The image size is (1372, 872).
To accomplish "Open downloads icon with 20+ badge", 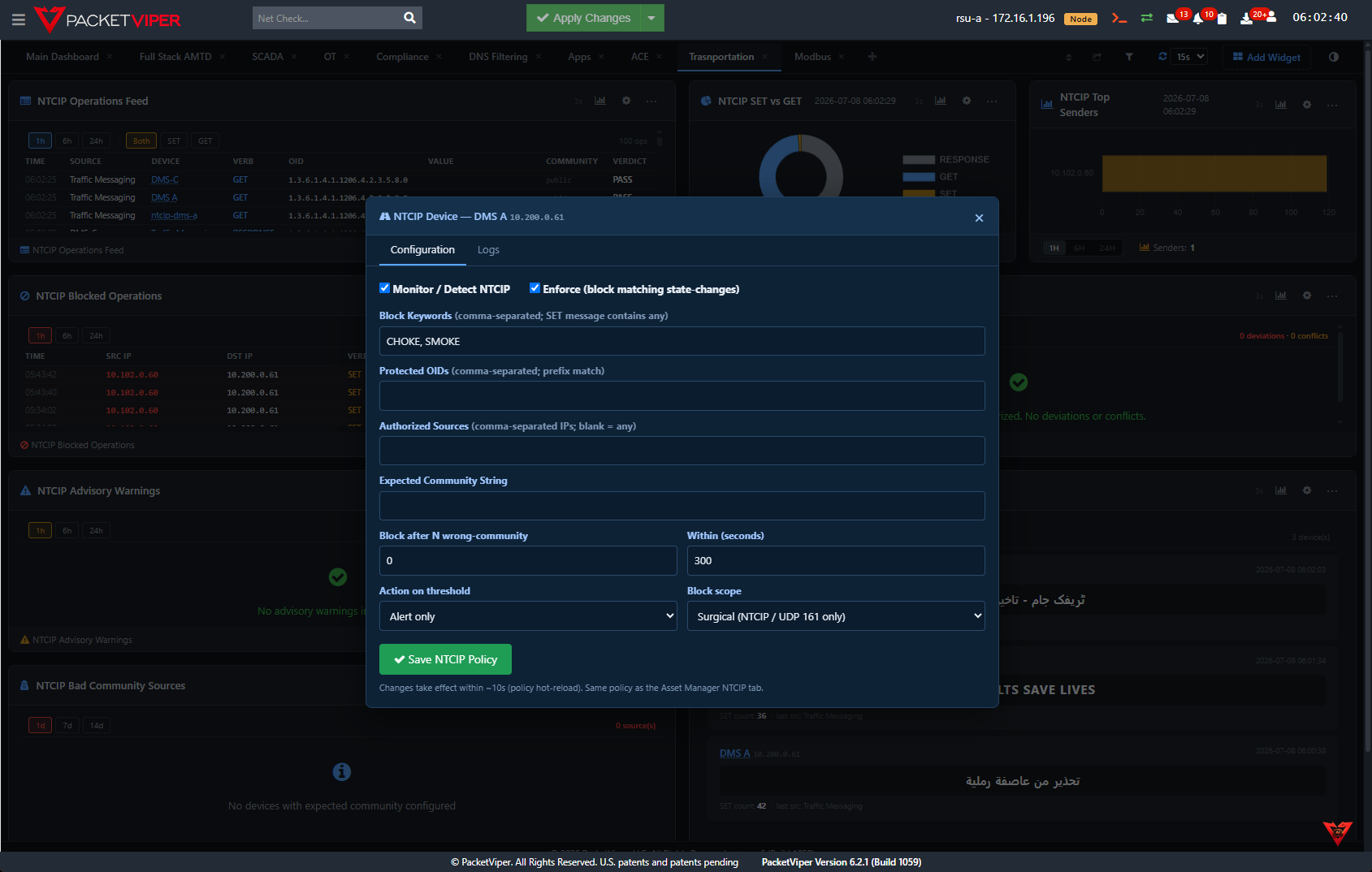I will click(1247, 18).
